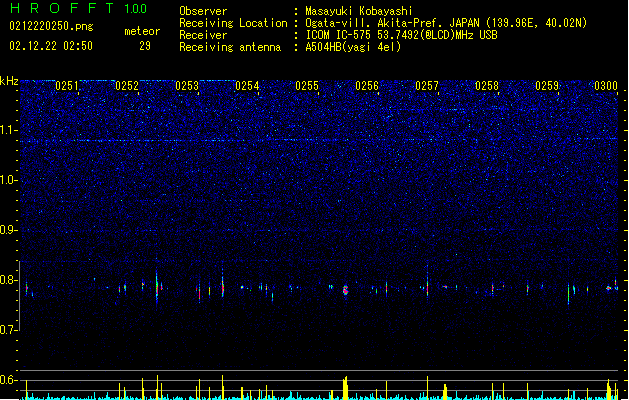Image resolution: width=629 pixels, height=400 pixels.
Task: Click the 0.9 frequency axis label
Action: [8, 230]
